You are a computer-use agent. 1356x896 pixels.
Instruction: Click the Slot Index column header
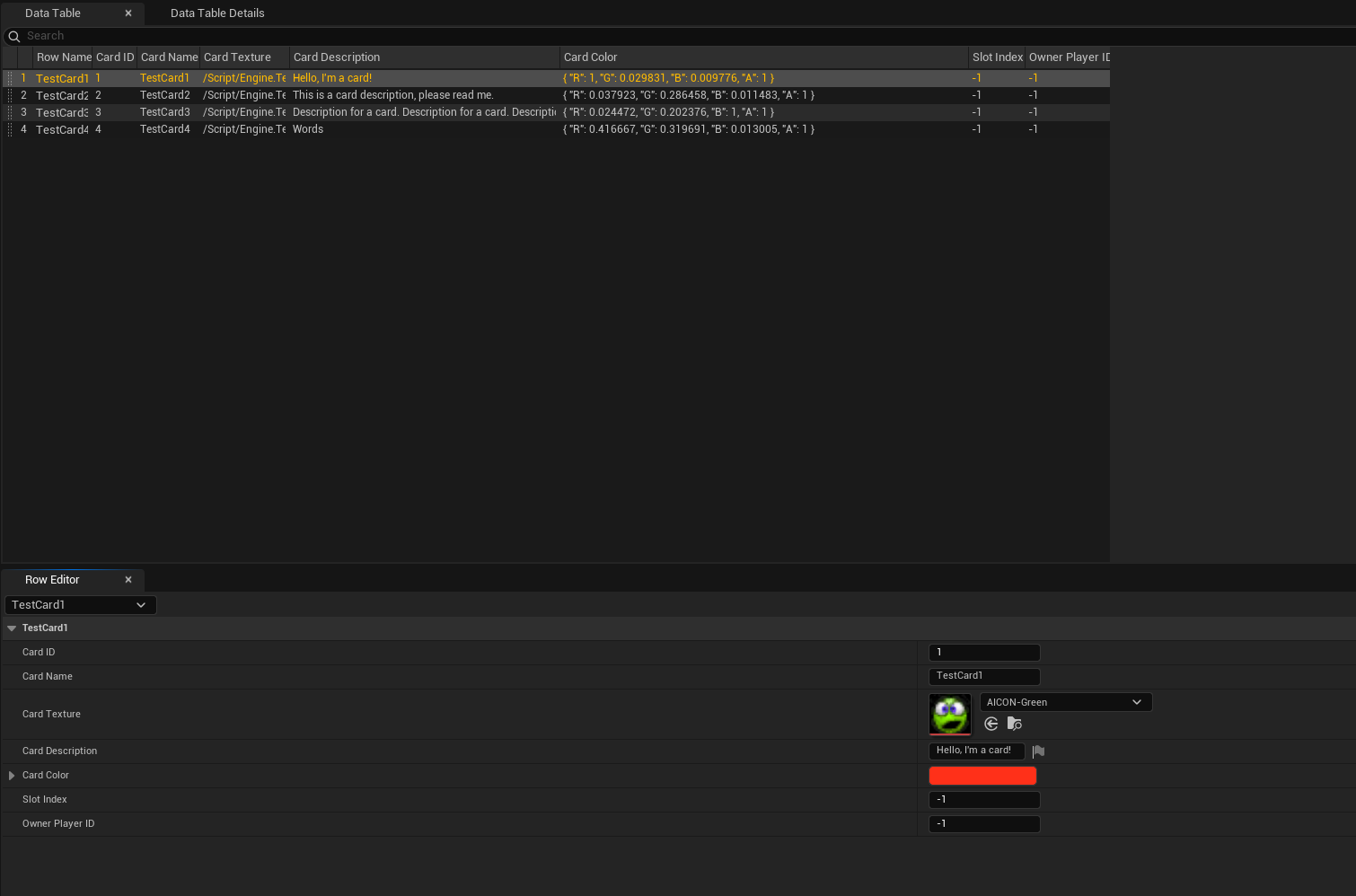(x=997, y=57)
